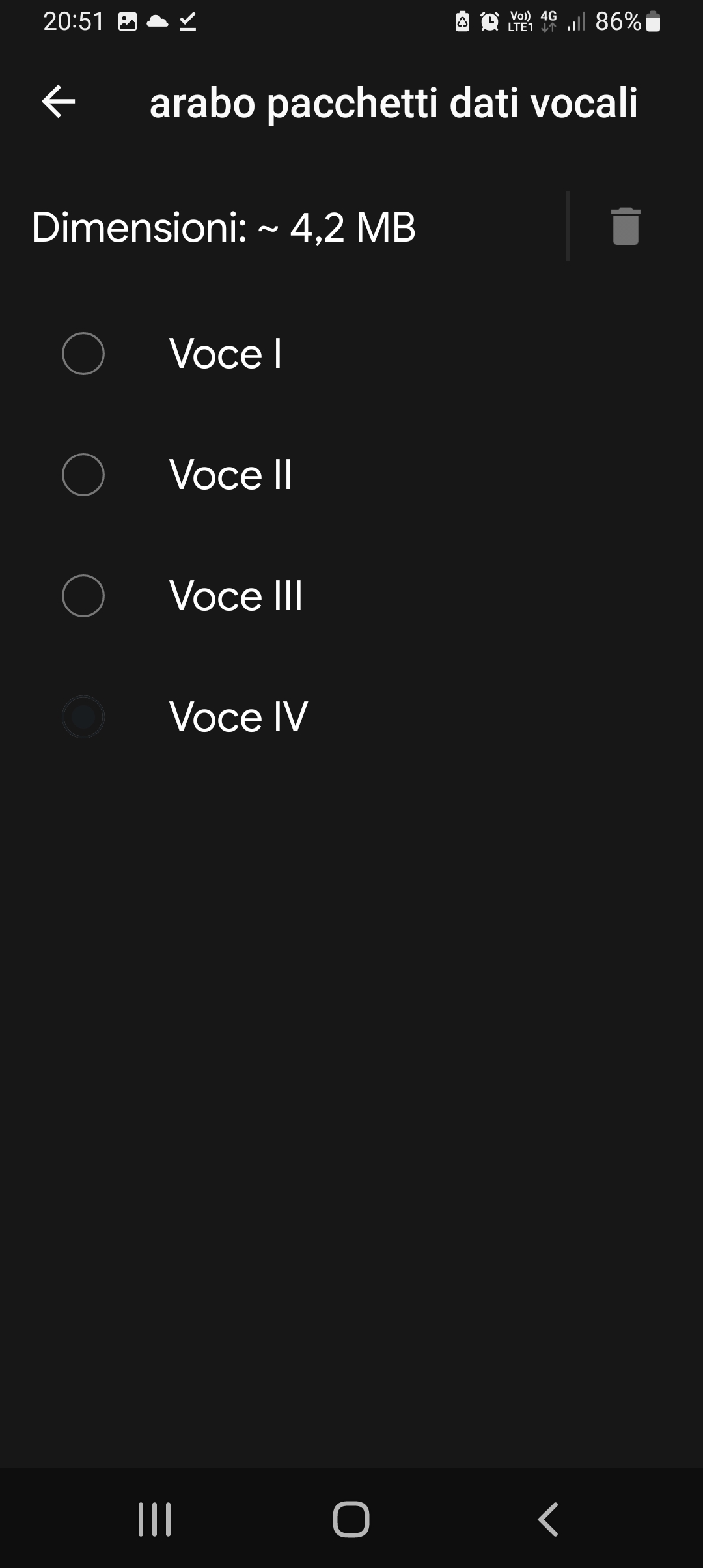This screenshot has height=1568, width=703.
Task: Delete the Arabic voice data pack
Action: (626, 227)
